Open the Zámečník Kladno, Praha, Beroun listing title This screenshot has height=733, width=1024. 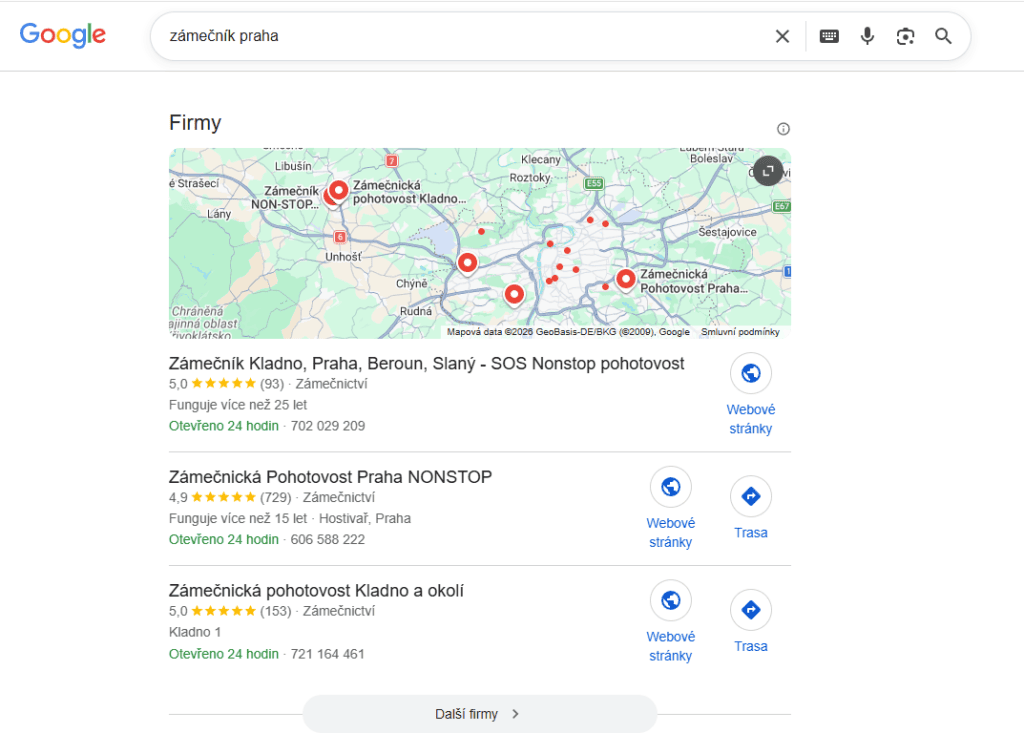426,363
